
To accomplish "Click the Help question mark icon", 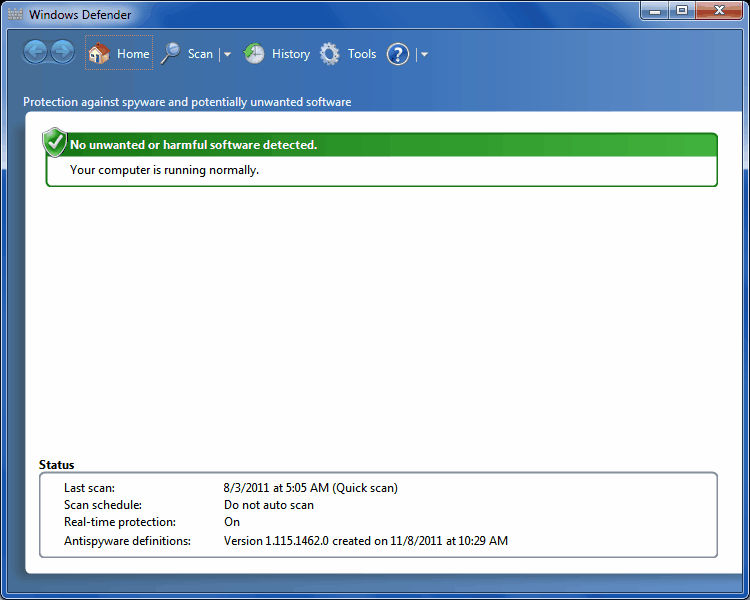I will [x=398, y=54].
